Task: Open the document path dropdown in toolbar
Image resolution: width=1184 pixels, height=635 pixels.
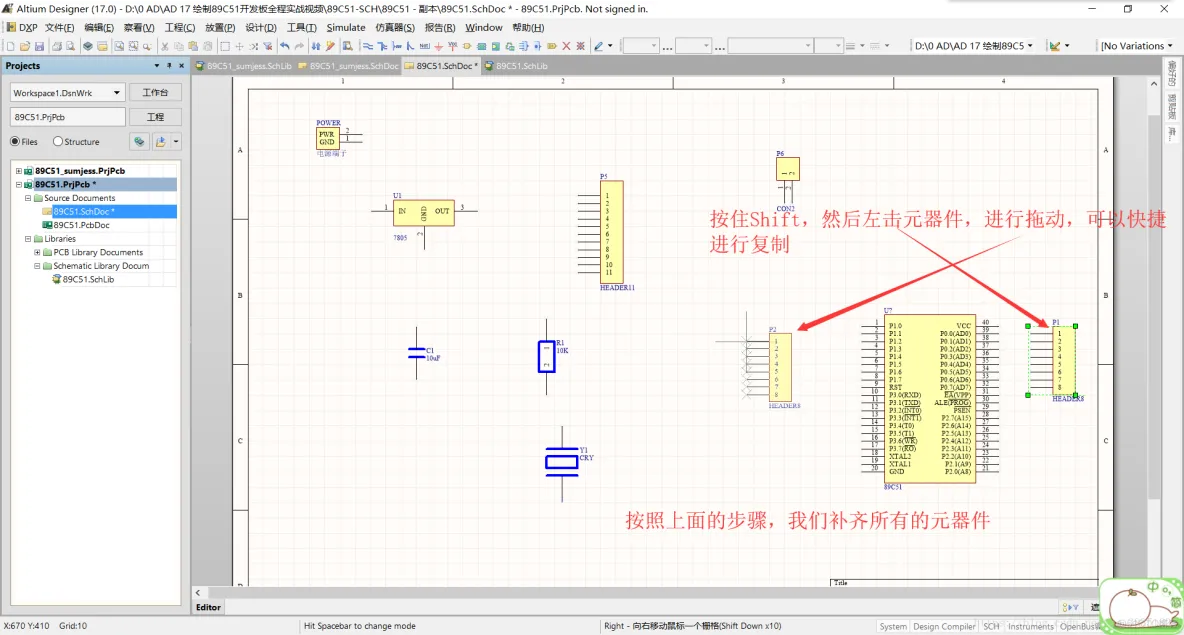Action: point(1030,46)
